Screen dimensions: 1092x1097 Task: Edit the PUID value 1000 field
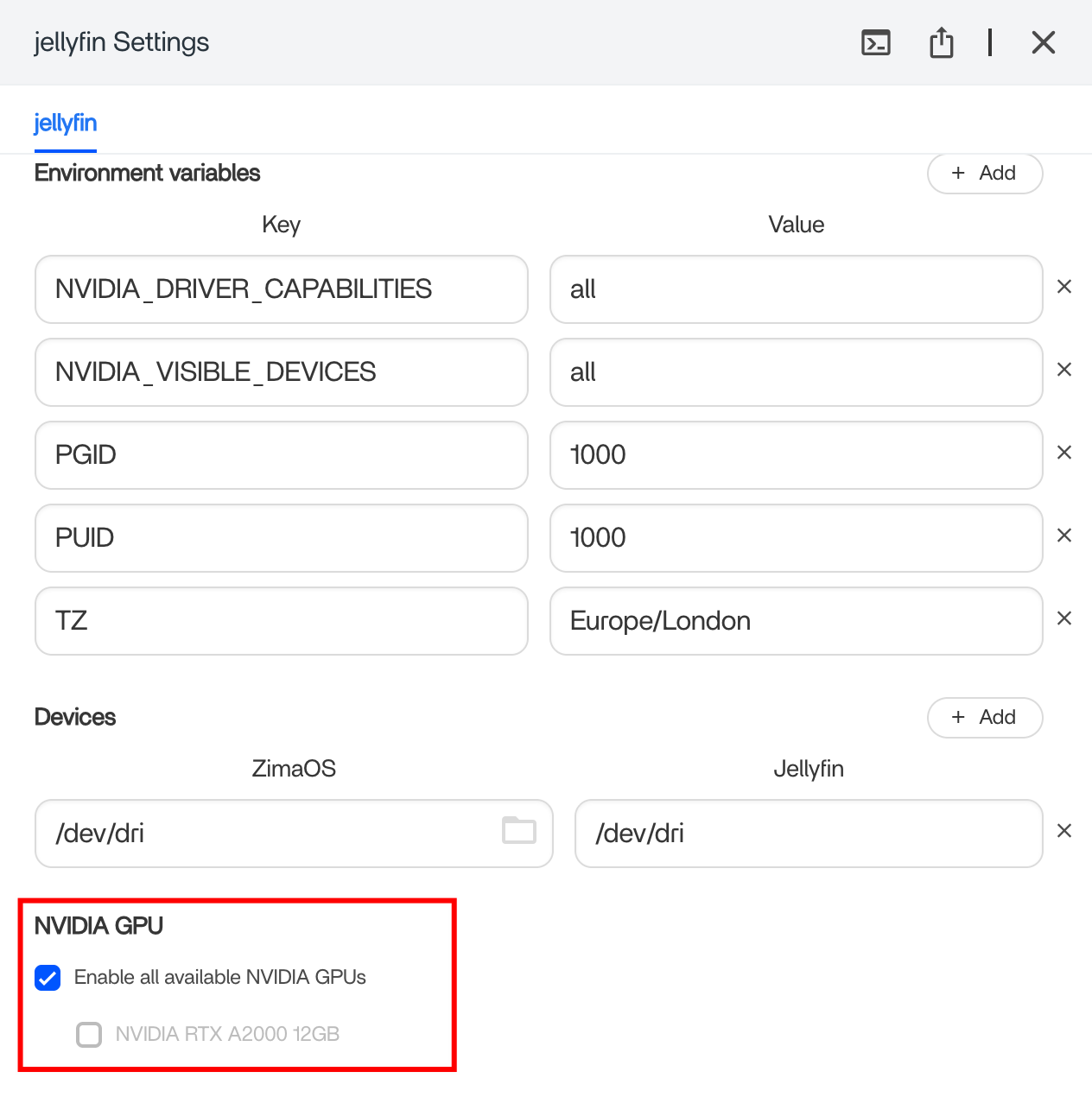[795, 538]
